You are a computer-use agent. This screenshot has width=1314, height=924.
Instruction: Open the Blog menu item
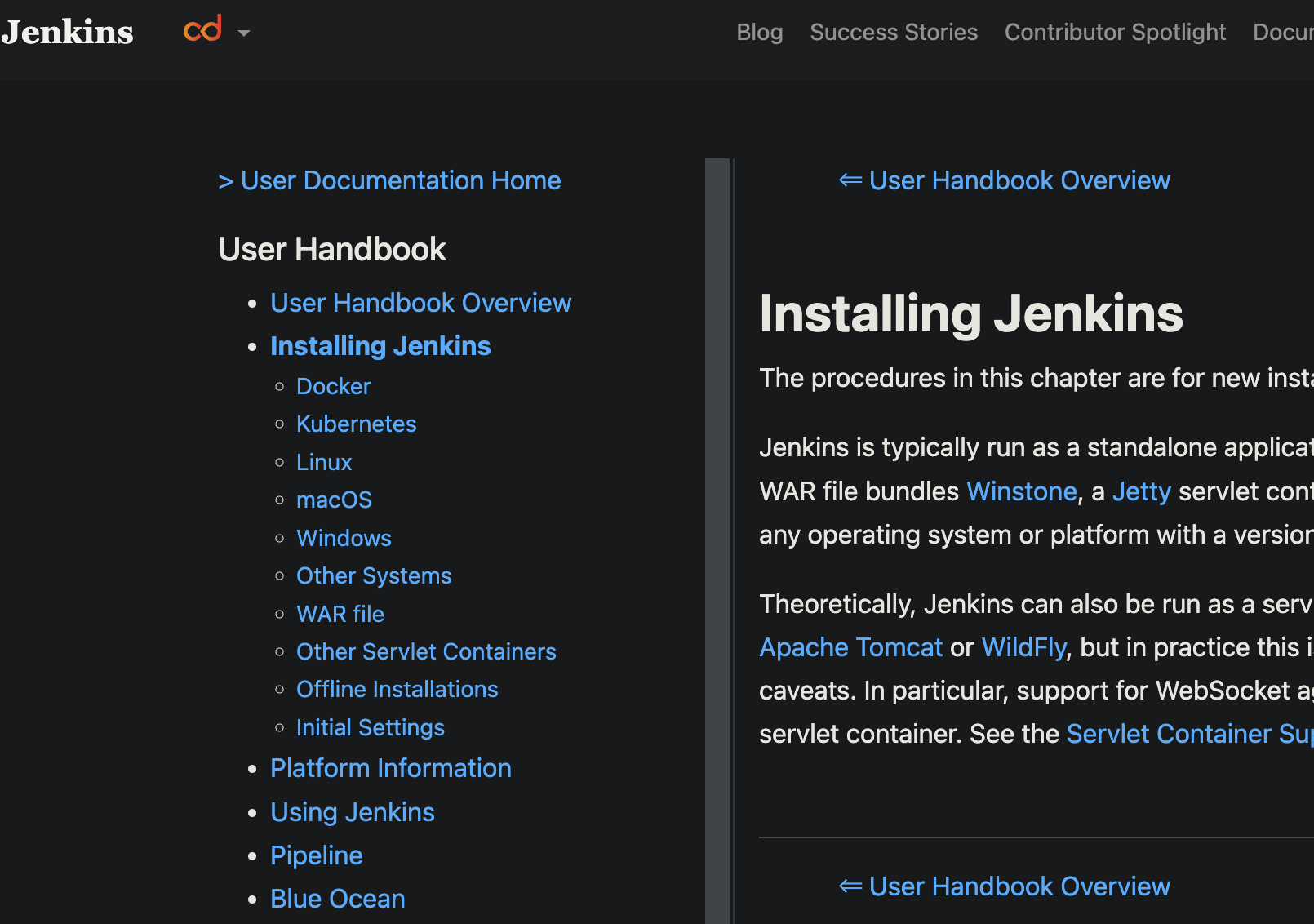760,32
